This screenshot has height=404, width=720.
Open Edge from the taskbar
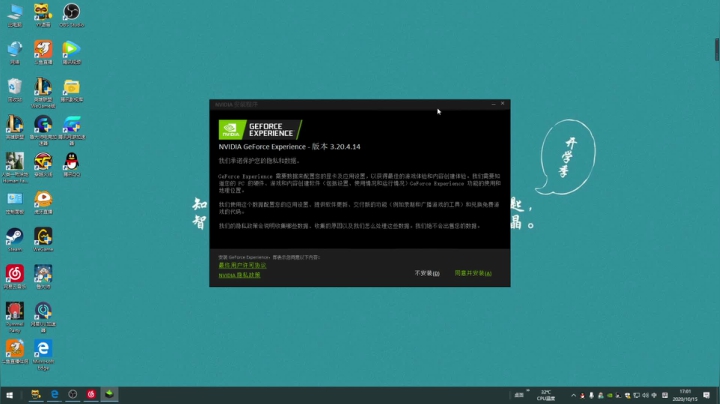54,394
